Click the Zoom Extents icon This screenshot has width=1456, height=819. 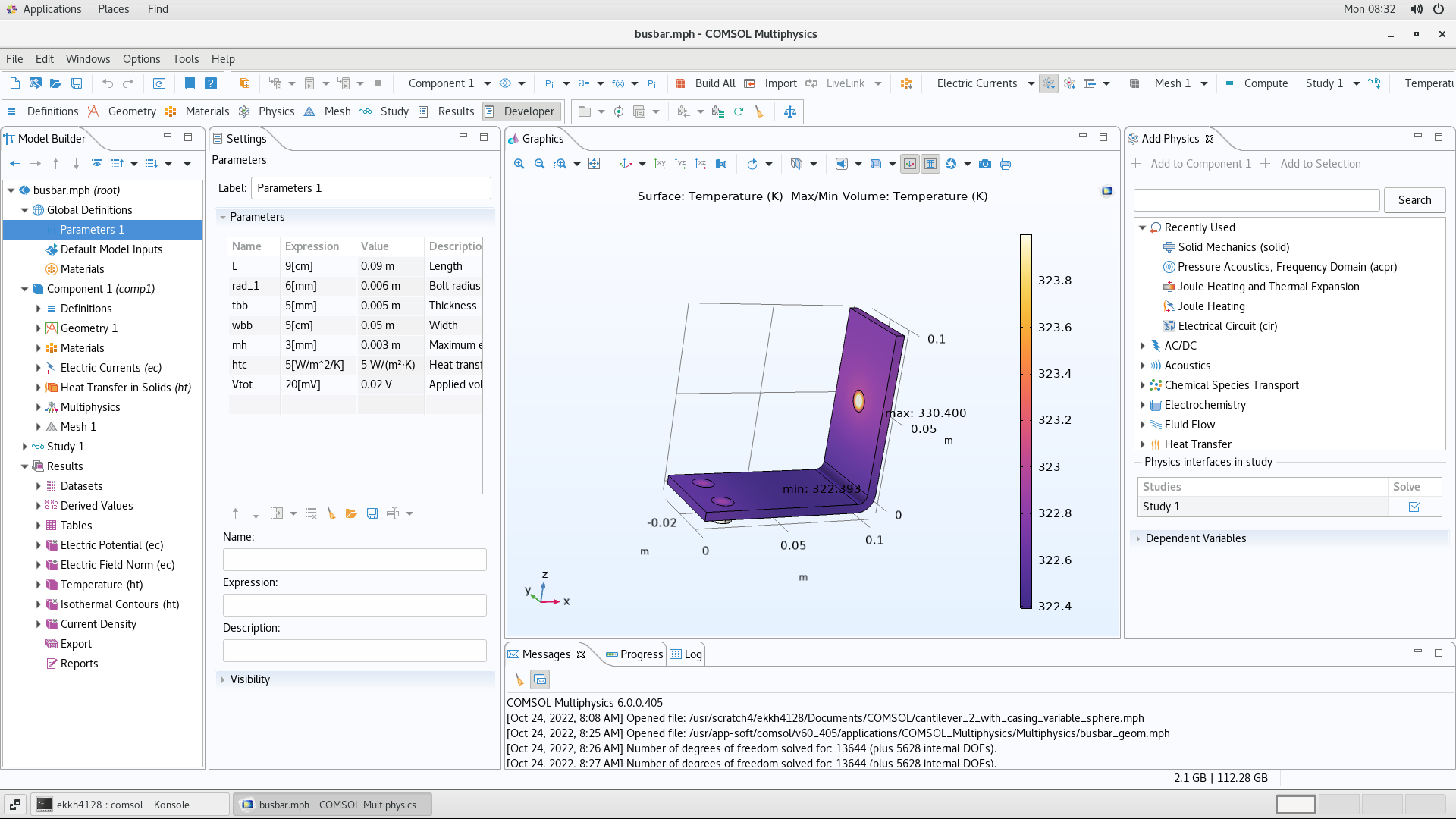coord(595,164)
